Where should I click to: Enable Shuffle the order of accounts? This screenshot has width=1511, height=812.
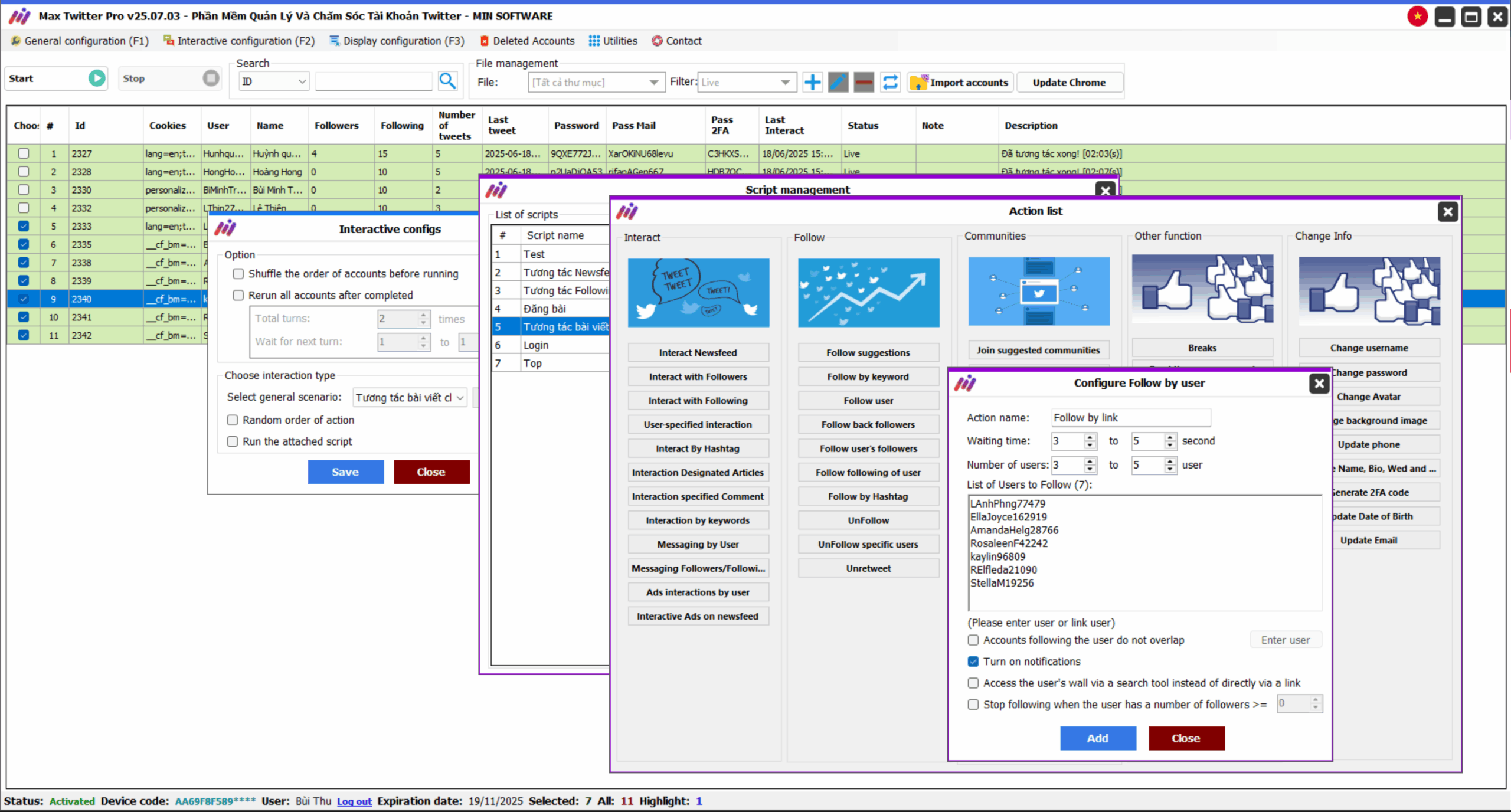238,274
